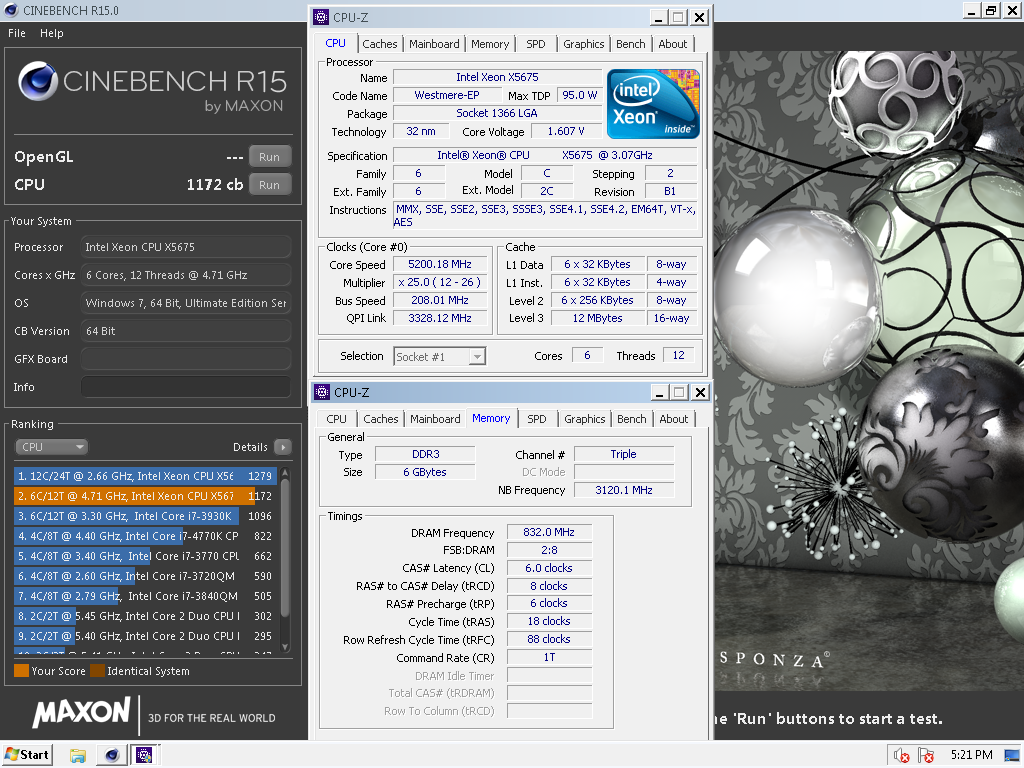Select ranking row 2. 6C/12T @ 4.71 GHz
This screenshot has width=1024, height=768.
click(x=145, y=496)
